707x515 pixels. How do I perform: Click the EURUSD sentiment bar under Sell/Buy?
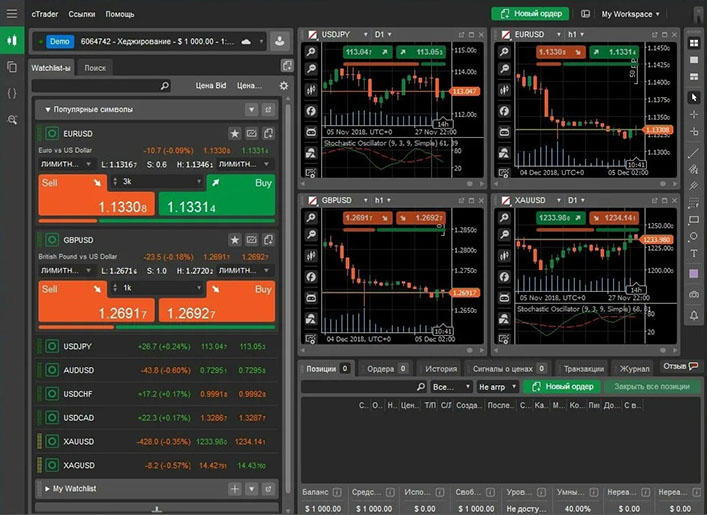coord(156,221)
